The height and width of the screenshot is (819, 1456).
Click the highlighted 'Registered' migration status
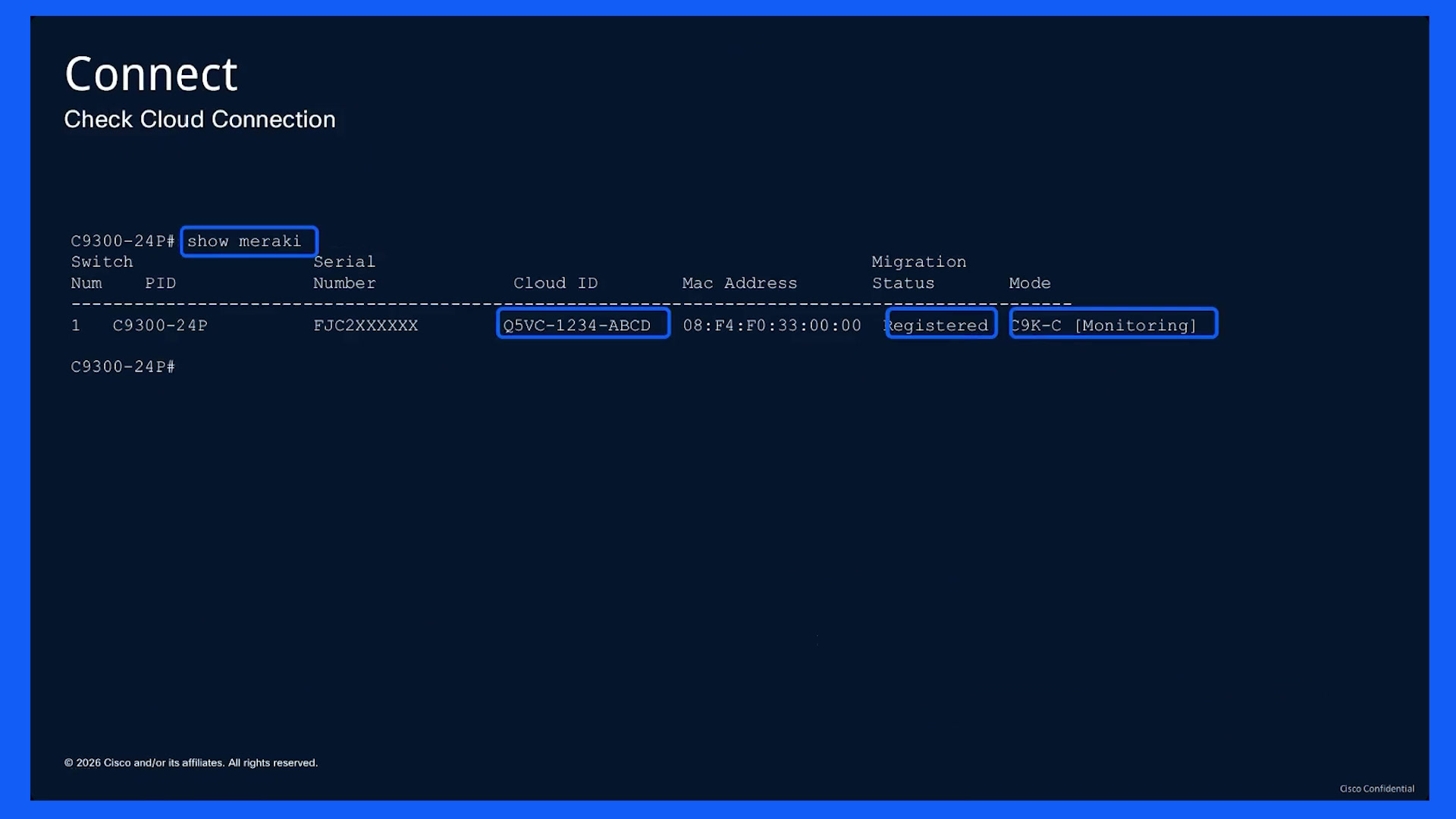click(940, 324)
